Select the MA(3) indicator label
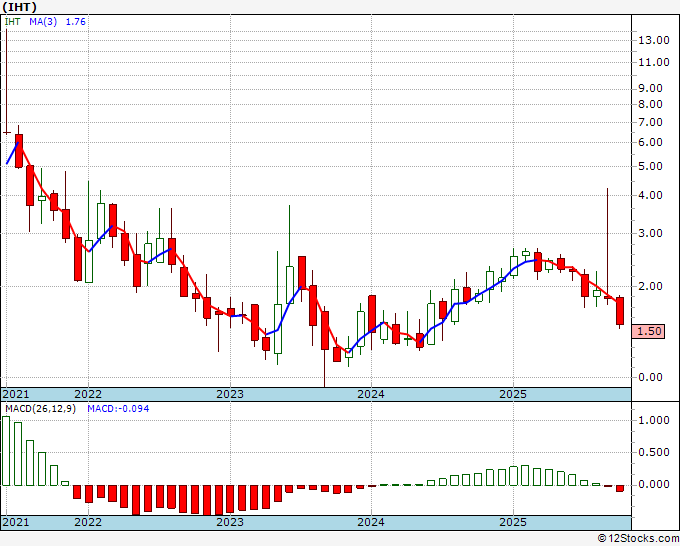The width and height of the screenshot is (680, 546). point(43,22)
